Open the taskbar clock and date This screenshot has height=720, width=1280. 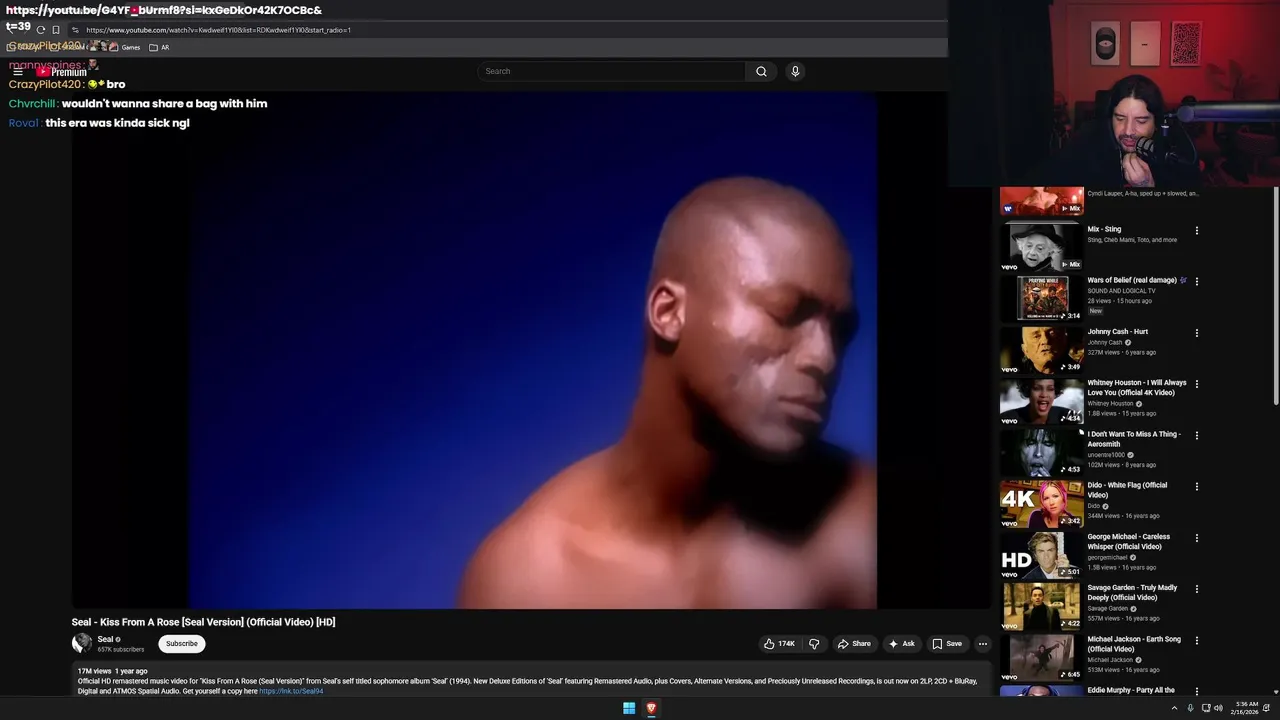click(x=1246, y=708)
